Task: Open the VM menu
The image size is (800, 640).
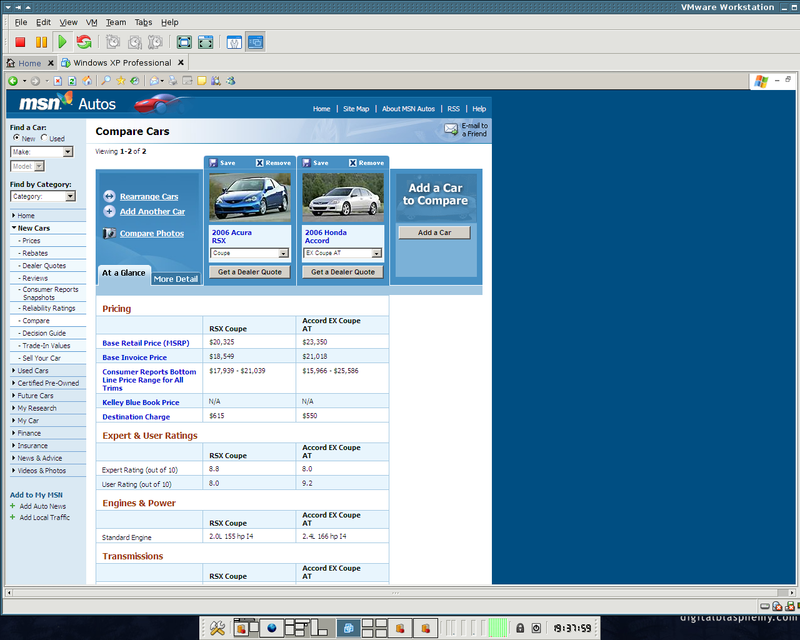Action: pyautogui.click(x=92, y=22)
